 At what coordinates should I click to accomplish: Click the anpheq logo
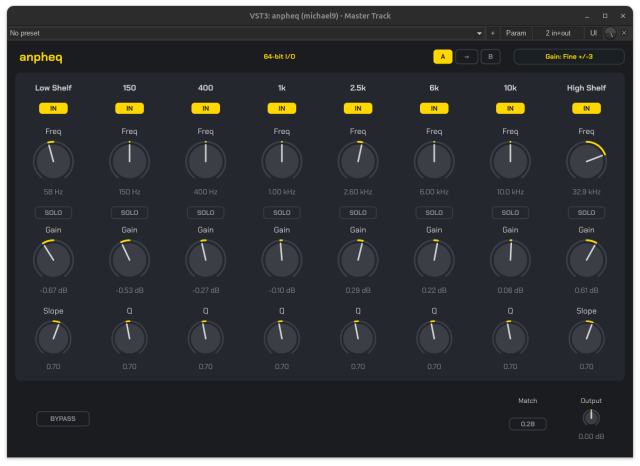(x=41, y=58)
